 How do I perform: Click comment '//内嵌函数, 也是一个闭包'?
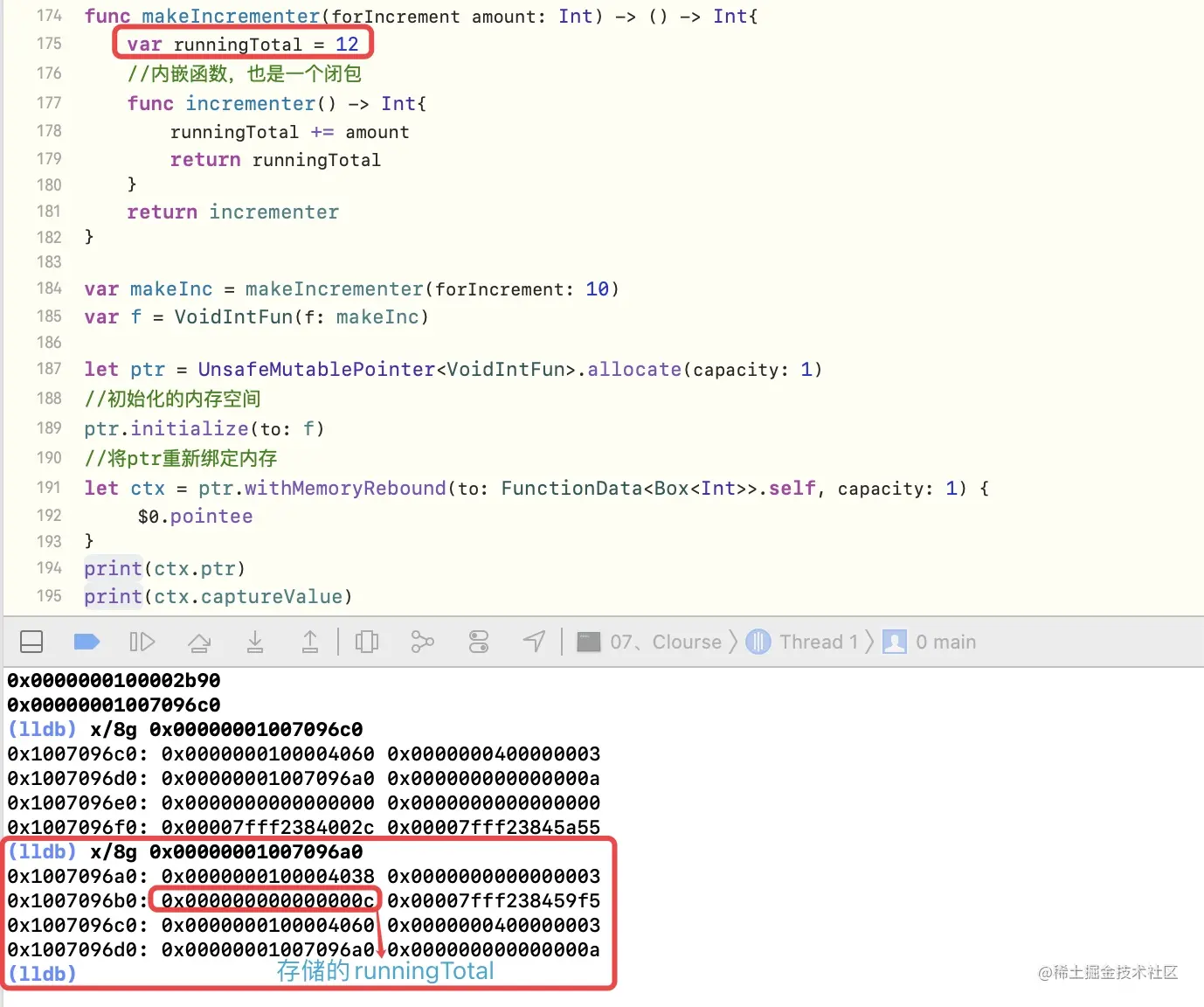pos(245,73)
